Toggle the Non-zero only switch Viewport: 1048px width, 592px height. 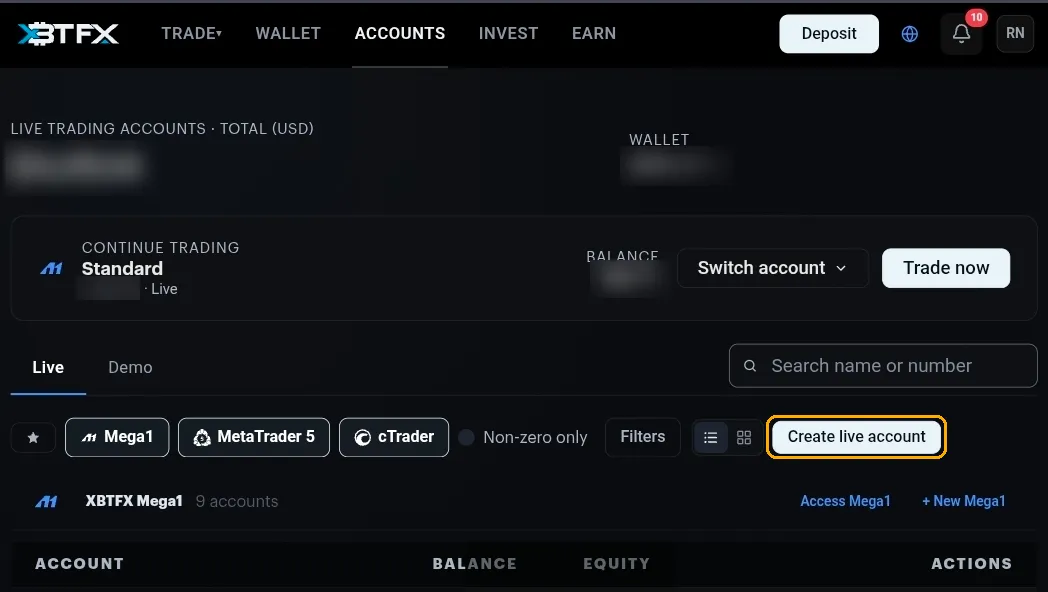click(x=466, y=437)
